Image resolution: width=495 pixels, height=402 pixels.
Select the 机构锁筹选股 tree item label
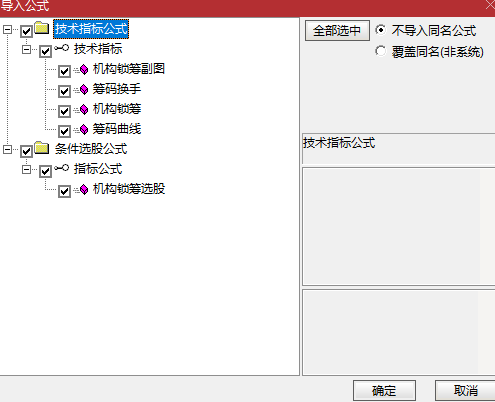coord(129,189)
